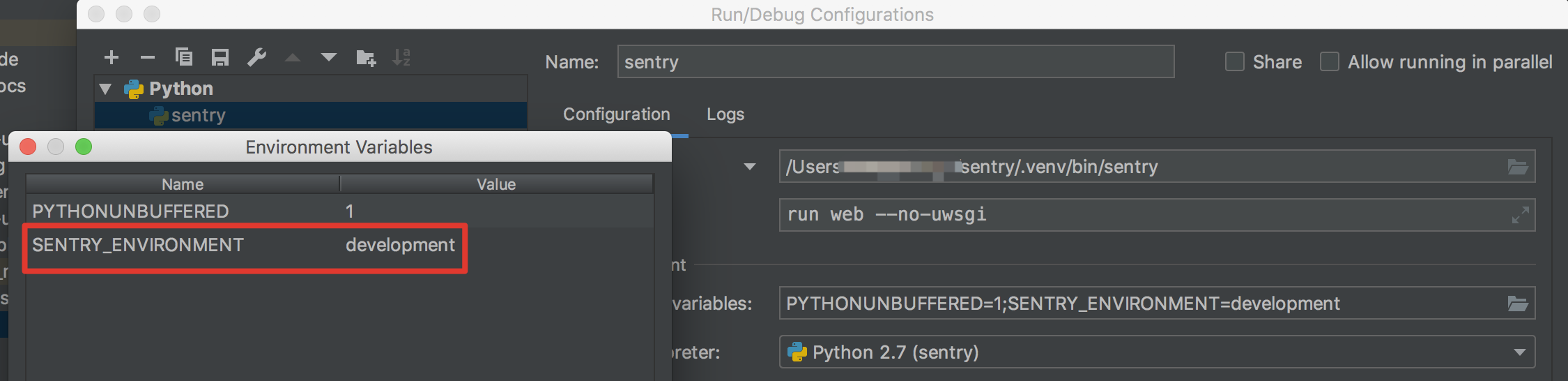Image resolution: width=1568 pixels, height=381 pixels.
Task: Save configuration with the floppy disk icon
Action: click(x=220, y=57)
